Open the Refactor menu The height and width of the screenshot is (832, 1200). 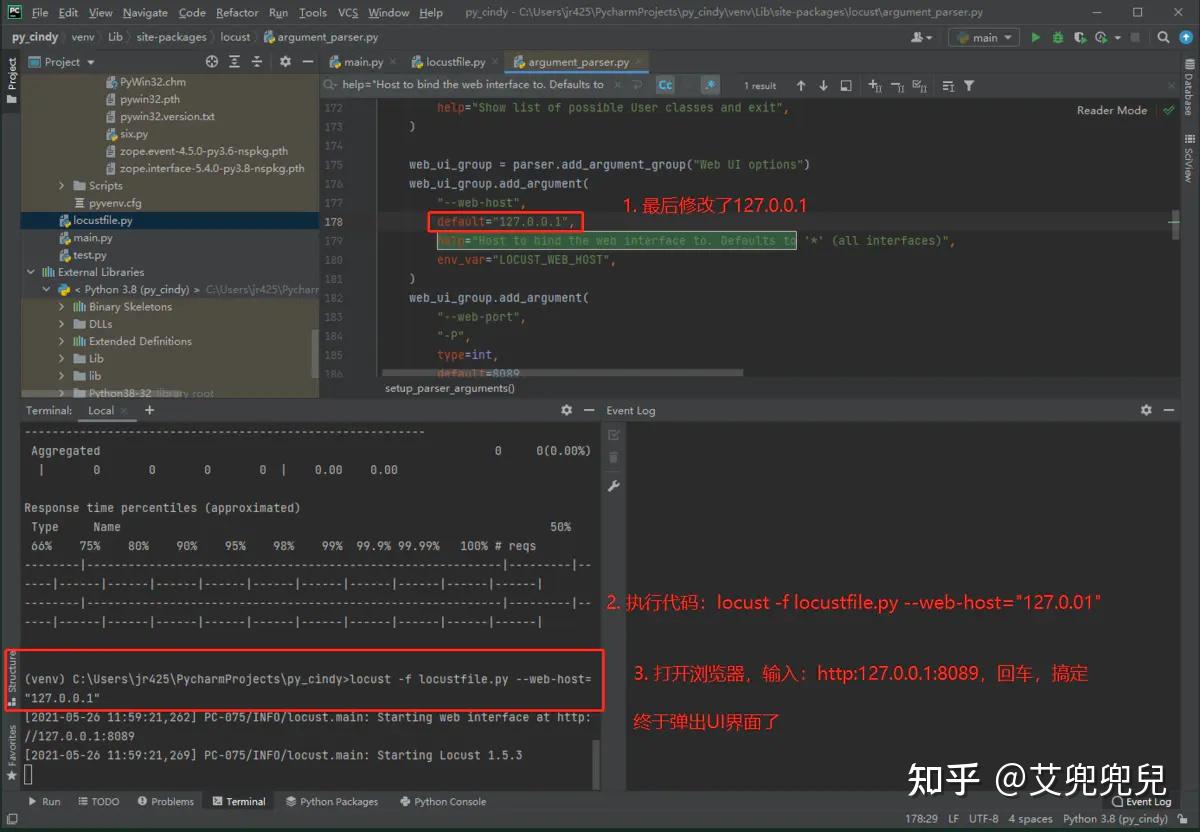pyautogui.click(x=237, y=12)
